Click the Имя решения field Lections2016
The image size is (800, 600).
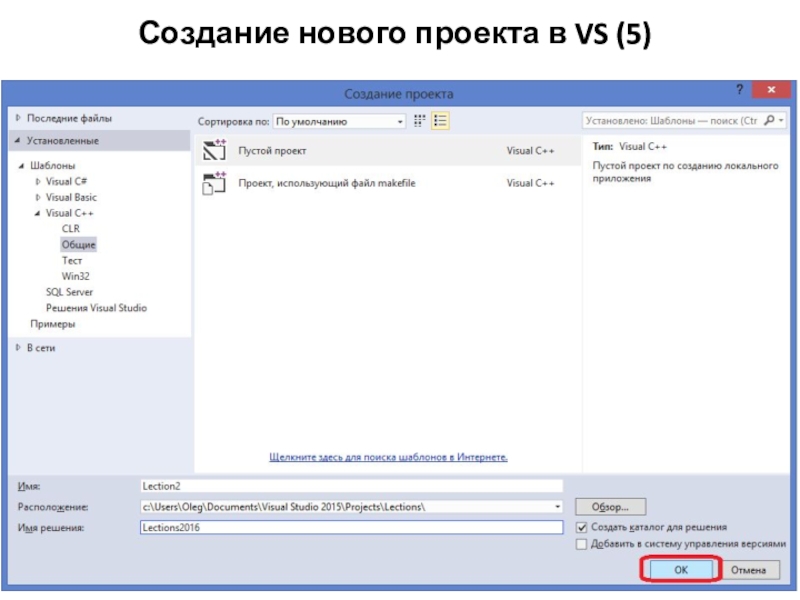tap(352, 527)
